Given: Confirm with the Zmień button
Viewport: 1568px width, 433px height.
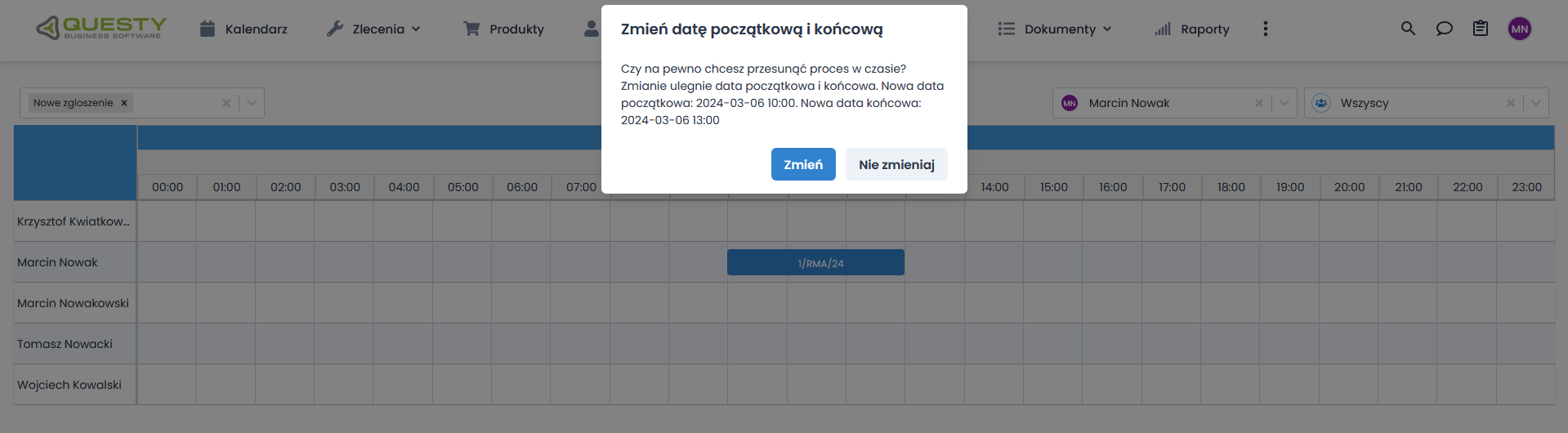Looking at the screenshot, I should [803, 164].
